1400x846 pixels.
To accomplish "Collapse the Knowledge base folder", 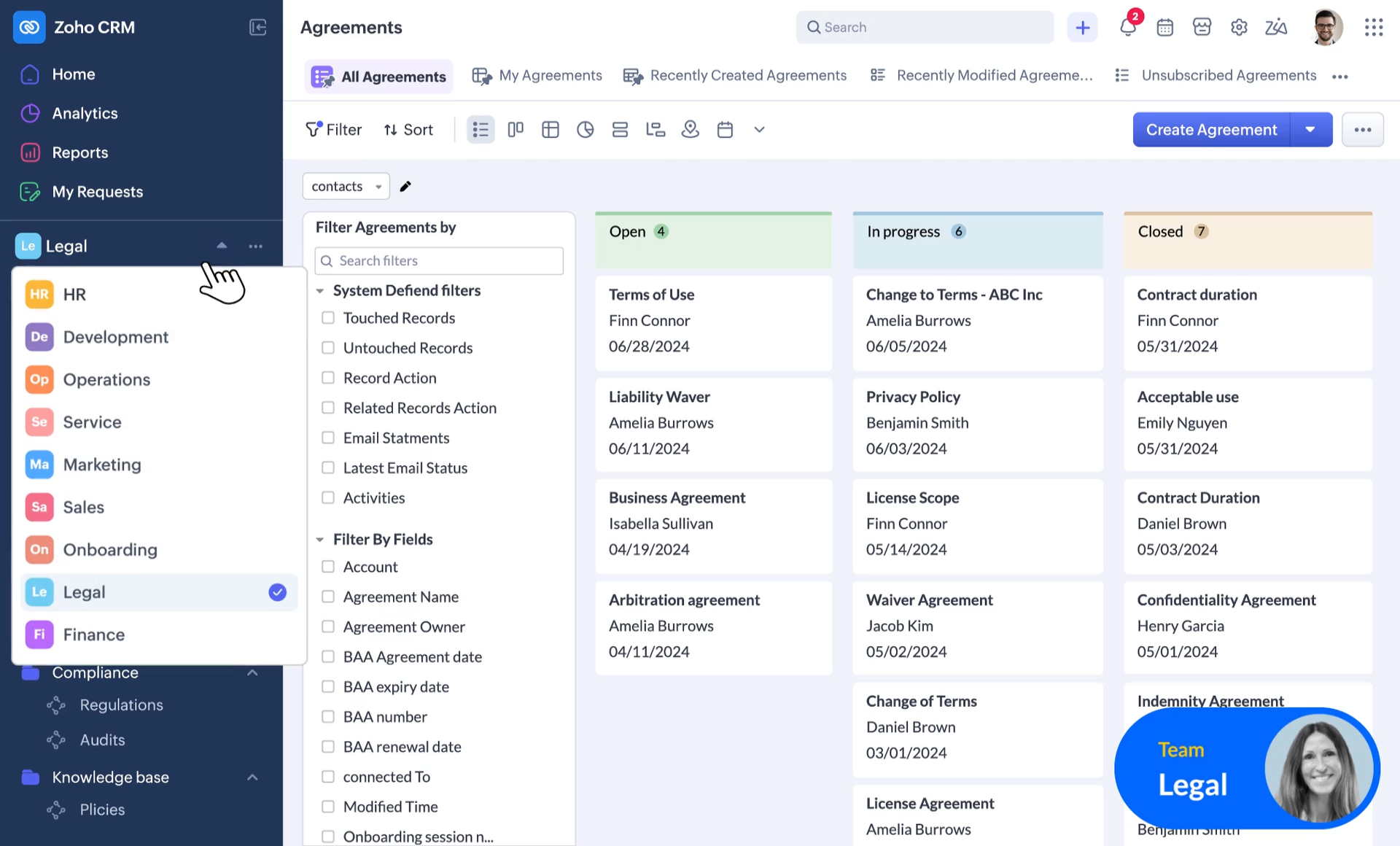I will click(x=252, y=777).
